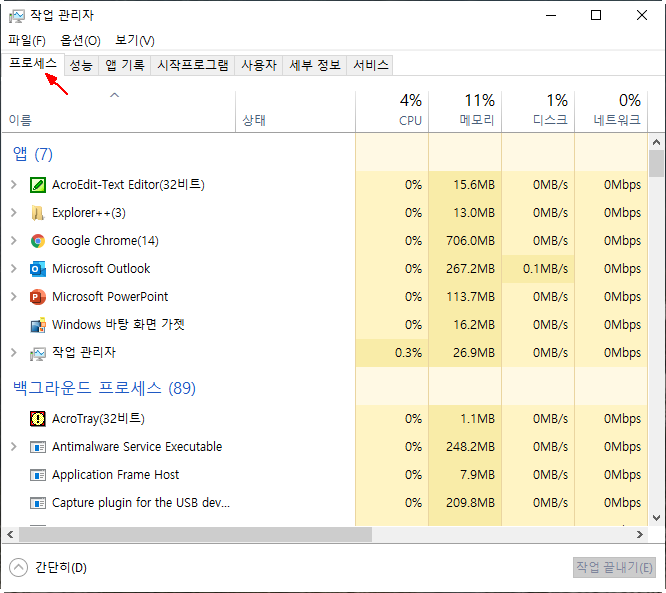Sort by the 메모리 column header
The width and height of the screenshot is (666, 593).
pyautogui.click(x=465, y=112)
